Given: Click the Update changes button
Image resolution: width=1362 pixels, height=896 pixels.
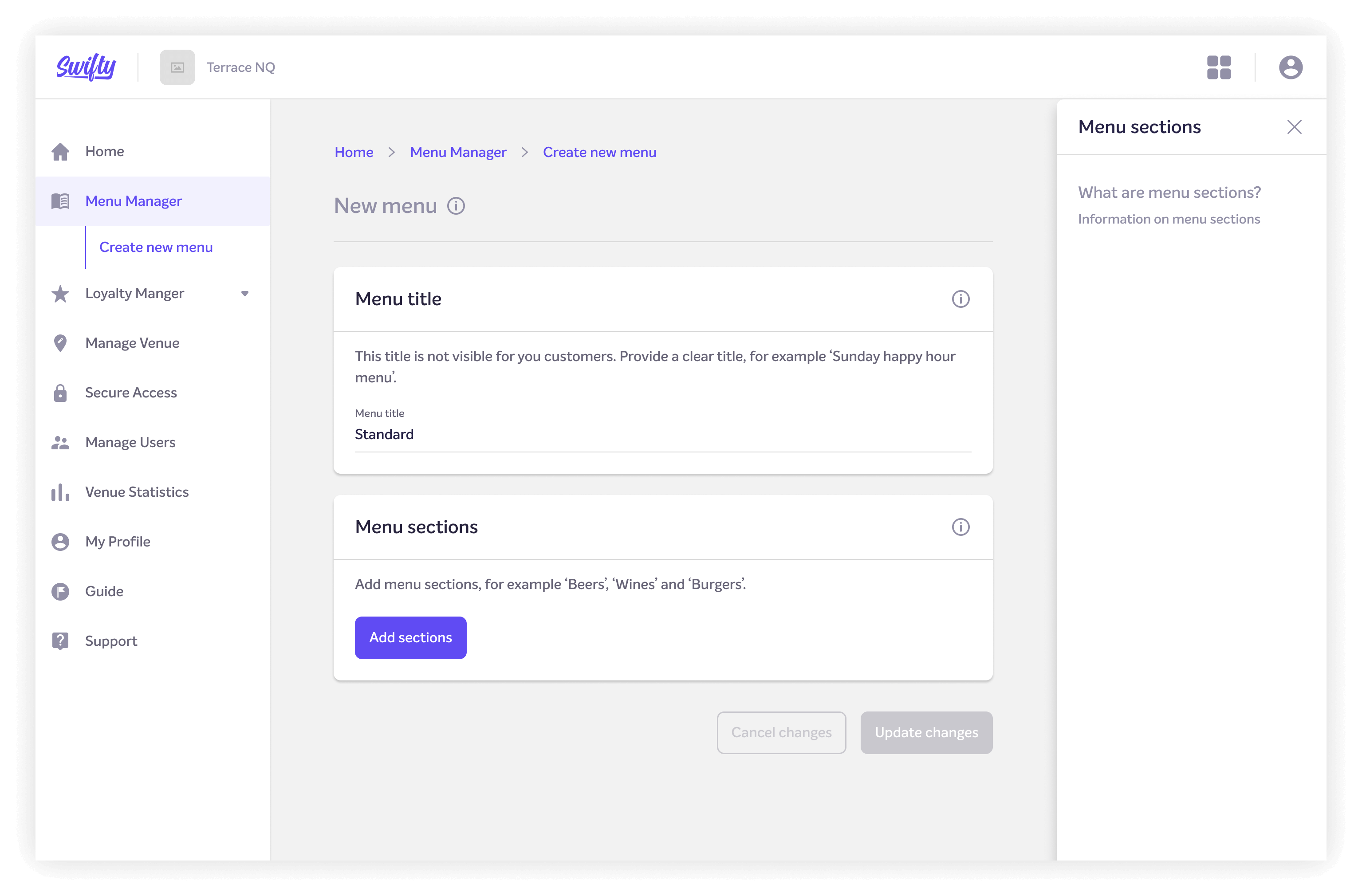Looking at the screenshot, I should 926,732.
